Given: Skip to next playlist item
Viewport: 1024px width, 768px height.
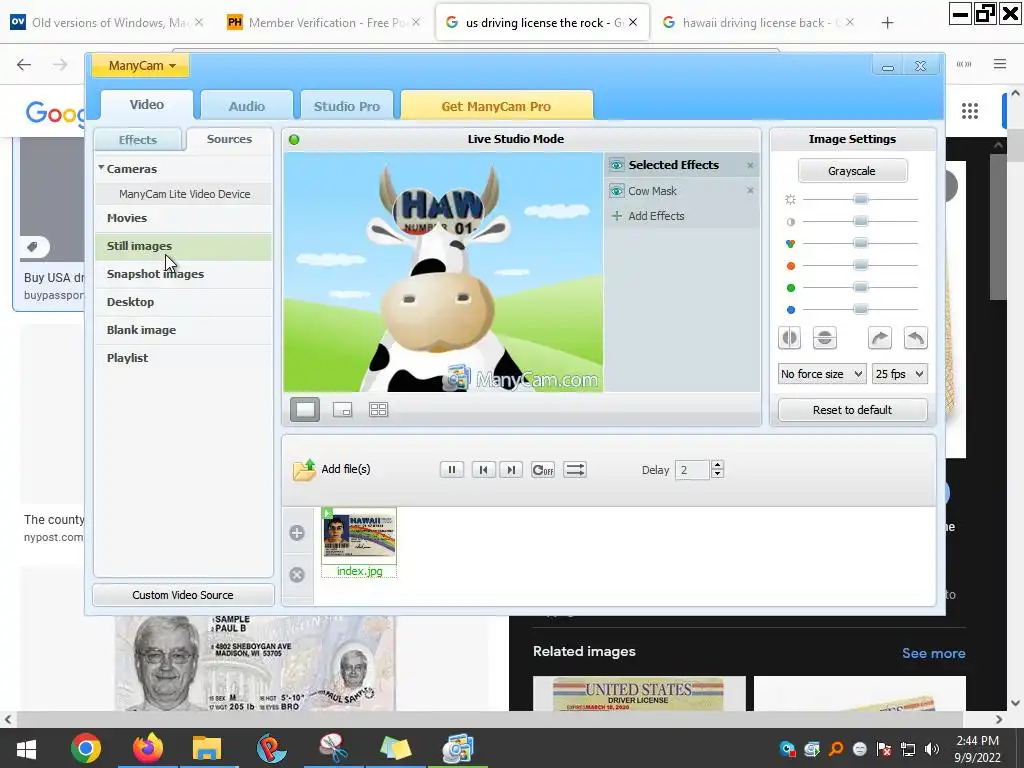Looking at the screenshot, I should point(511,470).
